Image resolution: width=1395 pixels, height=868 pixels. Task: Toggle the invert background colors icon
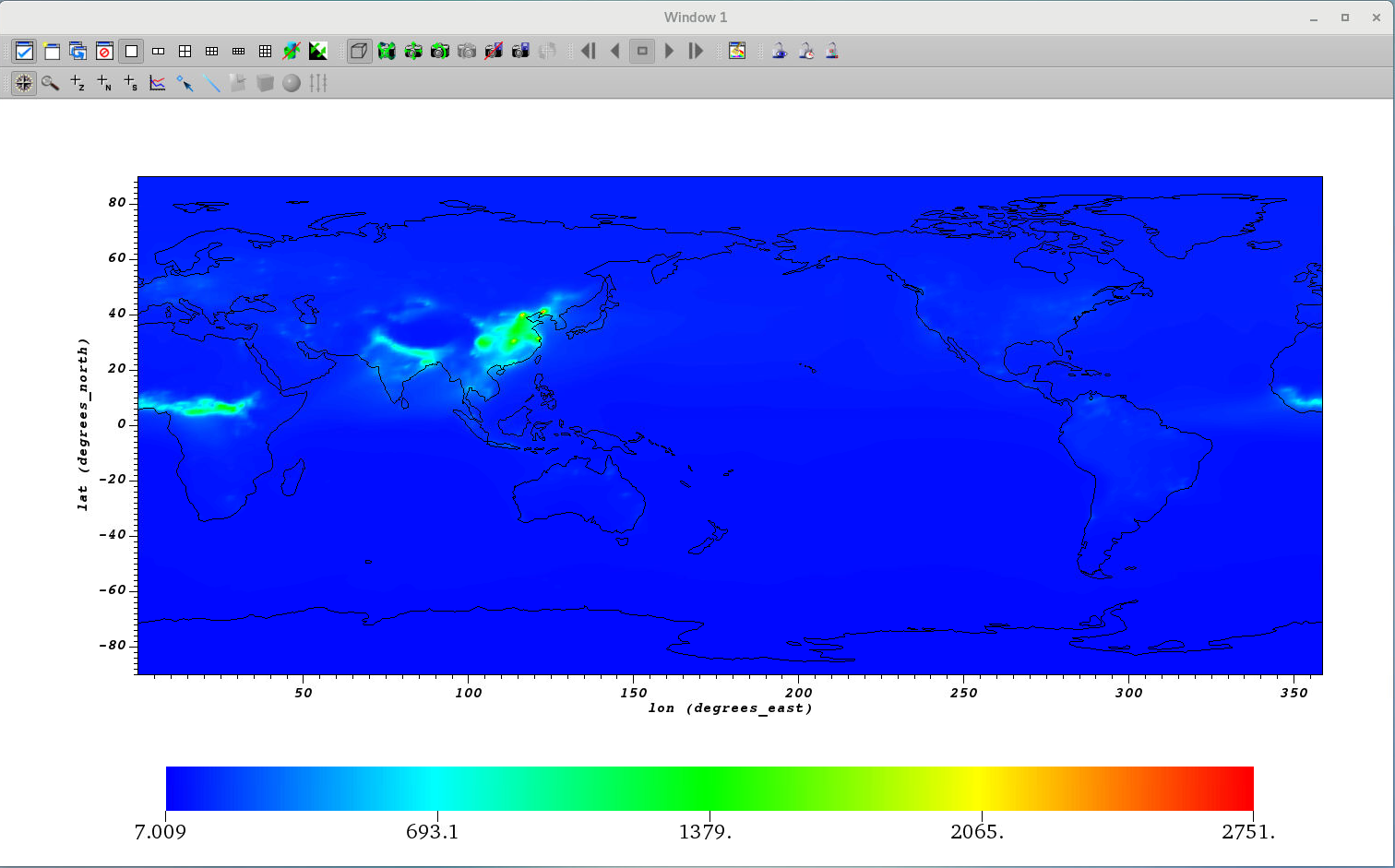tap(318, 52)
